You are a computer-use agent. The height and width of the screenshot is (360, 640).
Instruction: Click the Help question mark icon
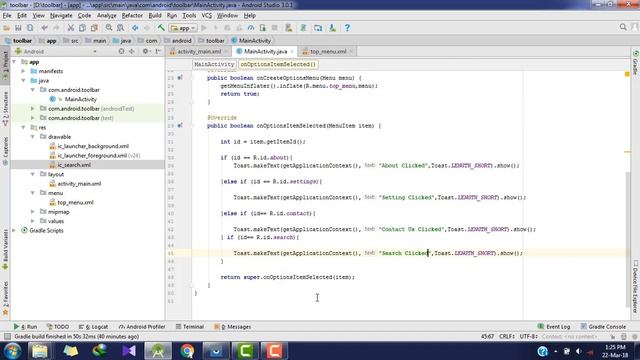(x=347, y=28)
